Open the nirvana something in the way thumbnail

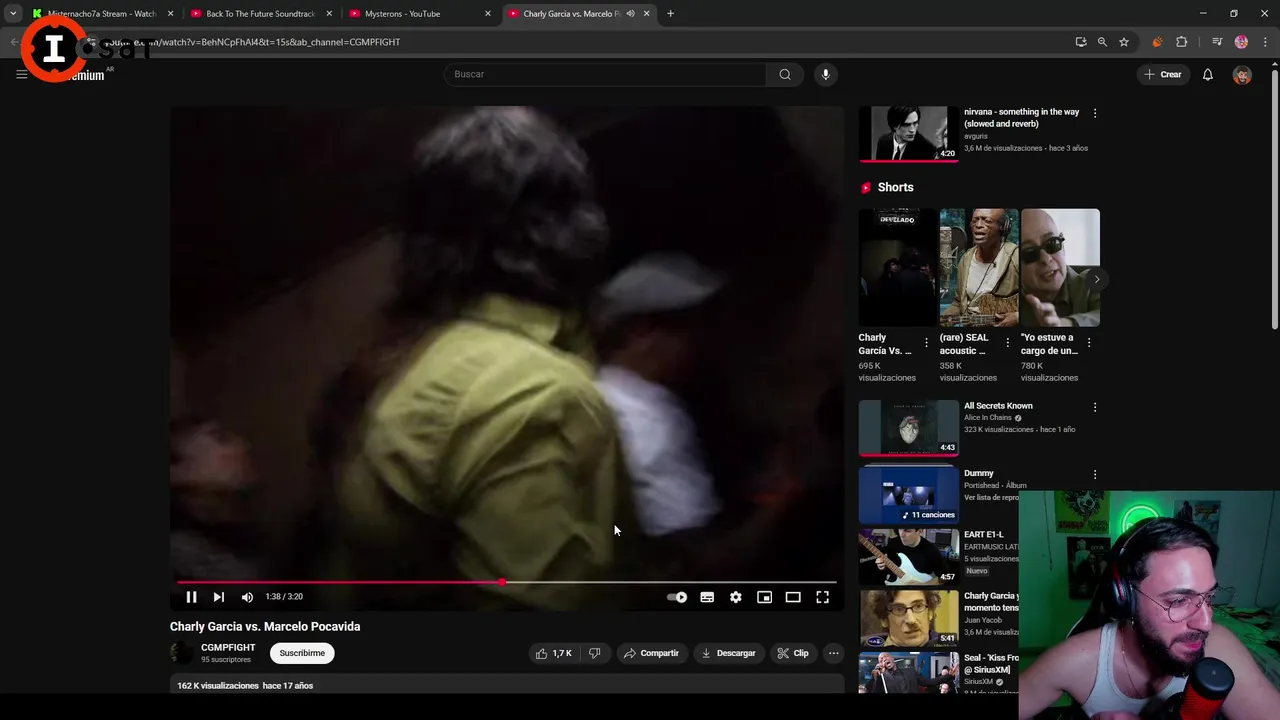coord(908,133)
